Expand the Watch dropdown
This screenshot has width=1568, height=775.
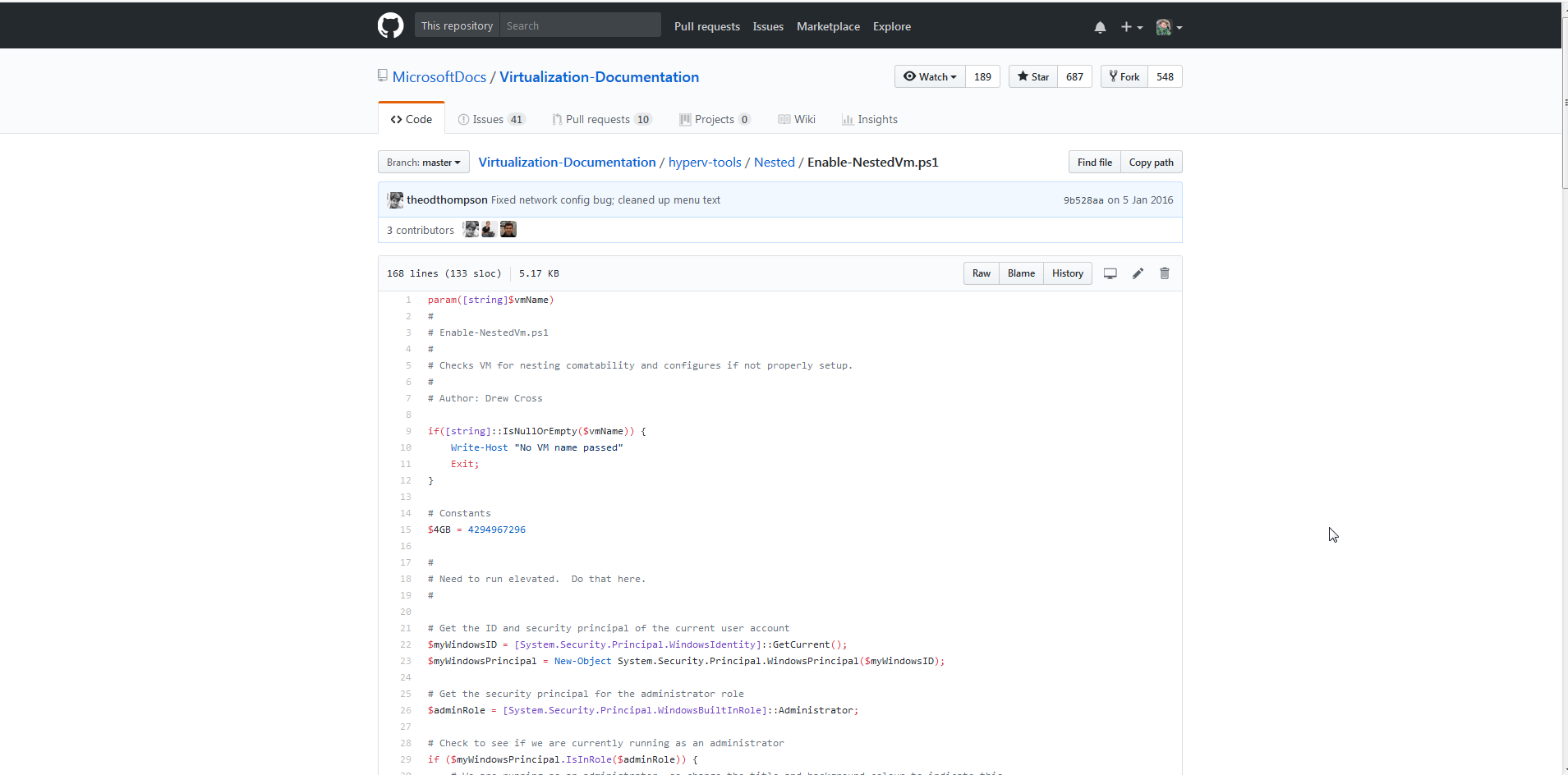(930, 76)
